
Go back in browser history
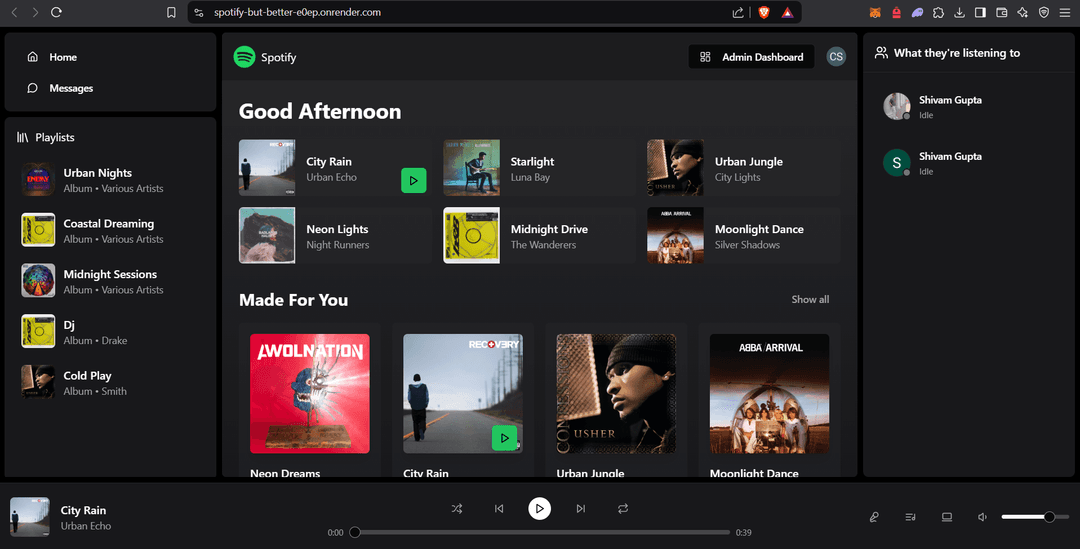tap(14, 12)
